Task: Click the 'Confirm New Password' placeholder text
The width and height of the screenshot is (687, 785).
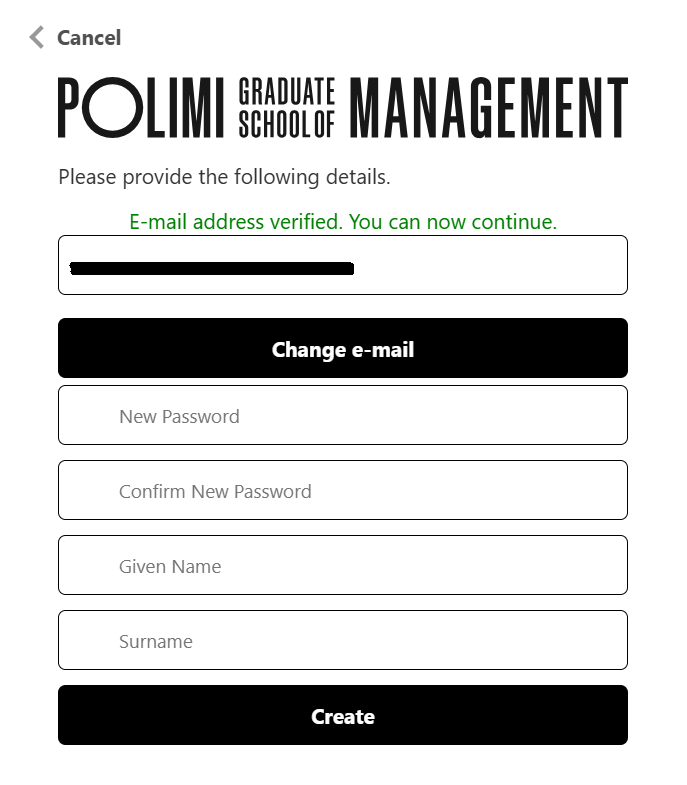Action: pyautogui.click(x=215, y=492)
